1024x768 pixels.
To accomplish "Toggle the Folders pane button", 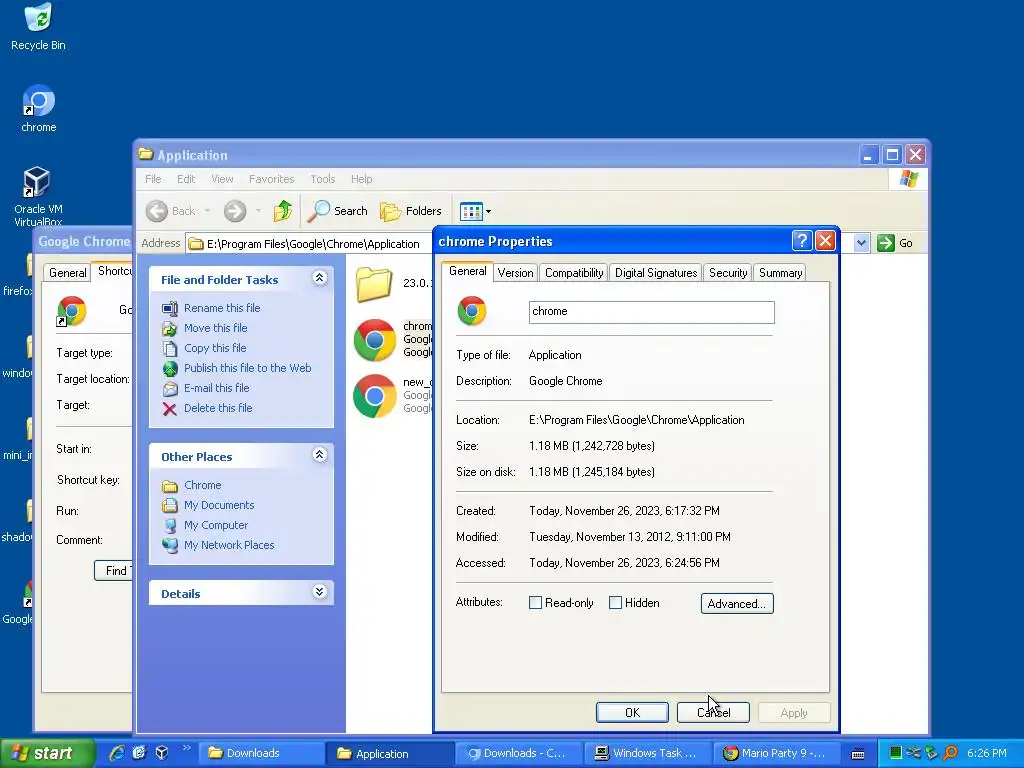I will coord(411,211).
